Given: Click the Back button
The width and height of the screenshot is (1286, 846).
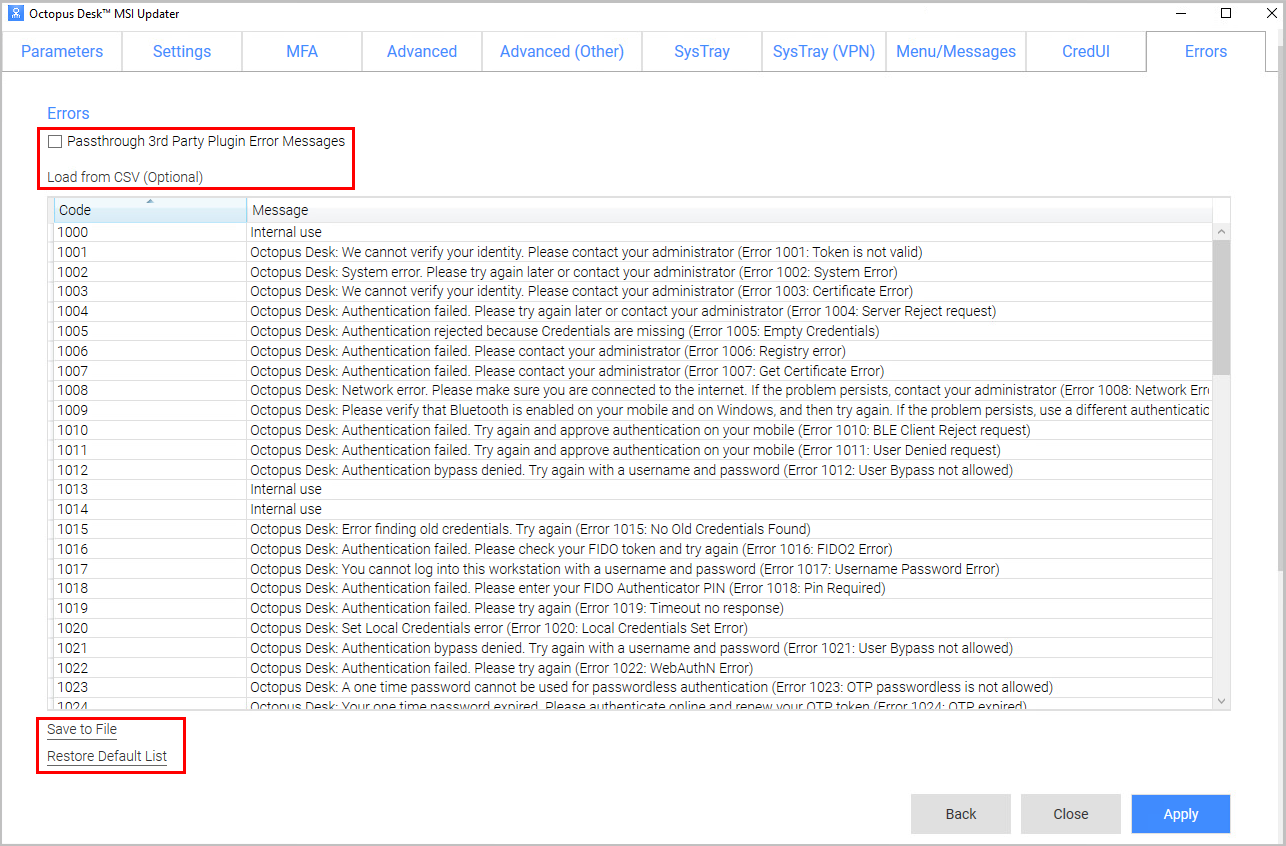Looking at the screenshot, I should coord(961,814).
